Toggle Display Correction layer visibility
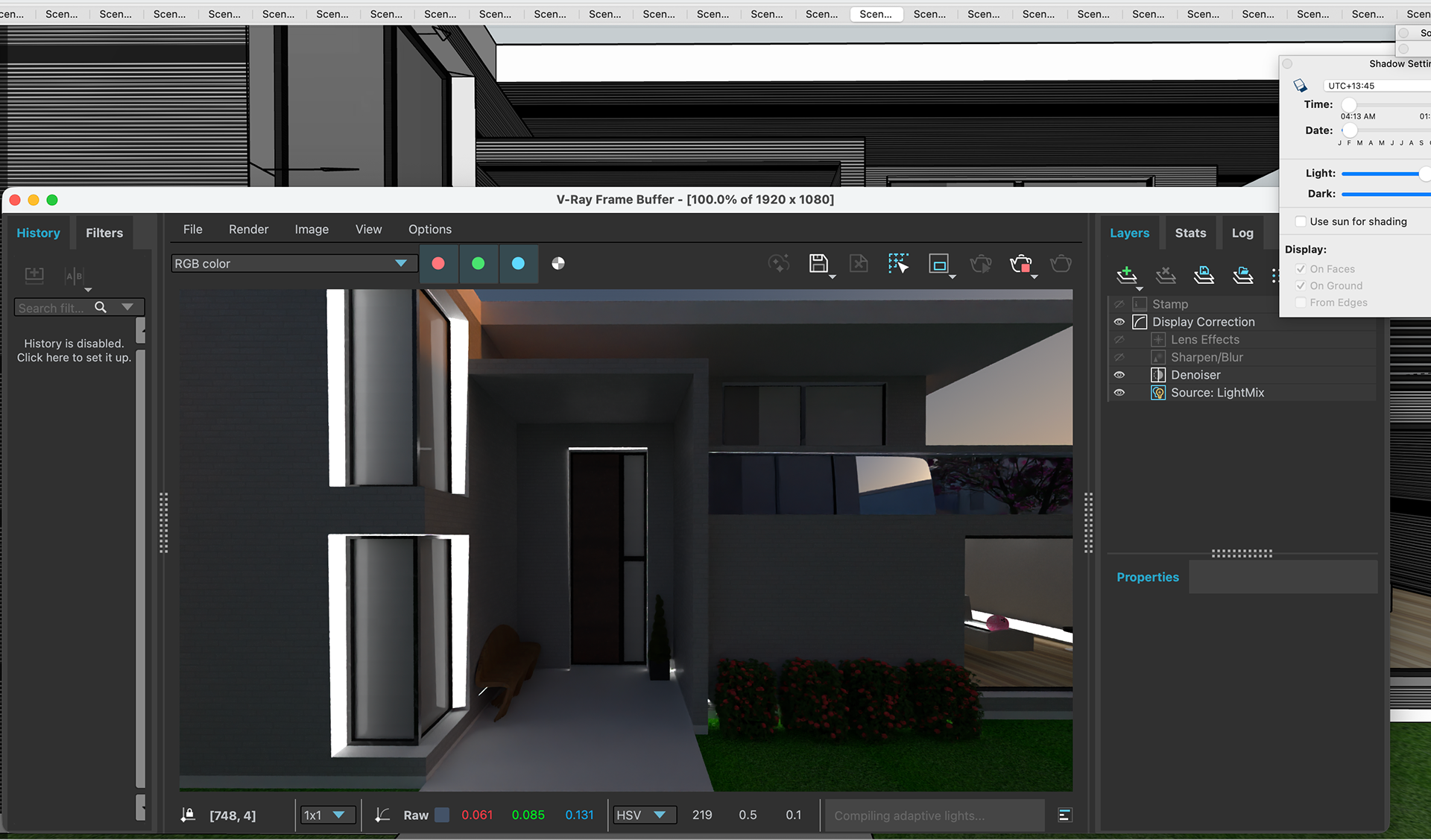 (x=1119, y=322)
